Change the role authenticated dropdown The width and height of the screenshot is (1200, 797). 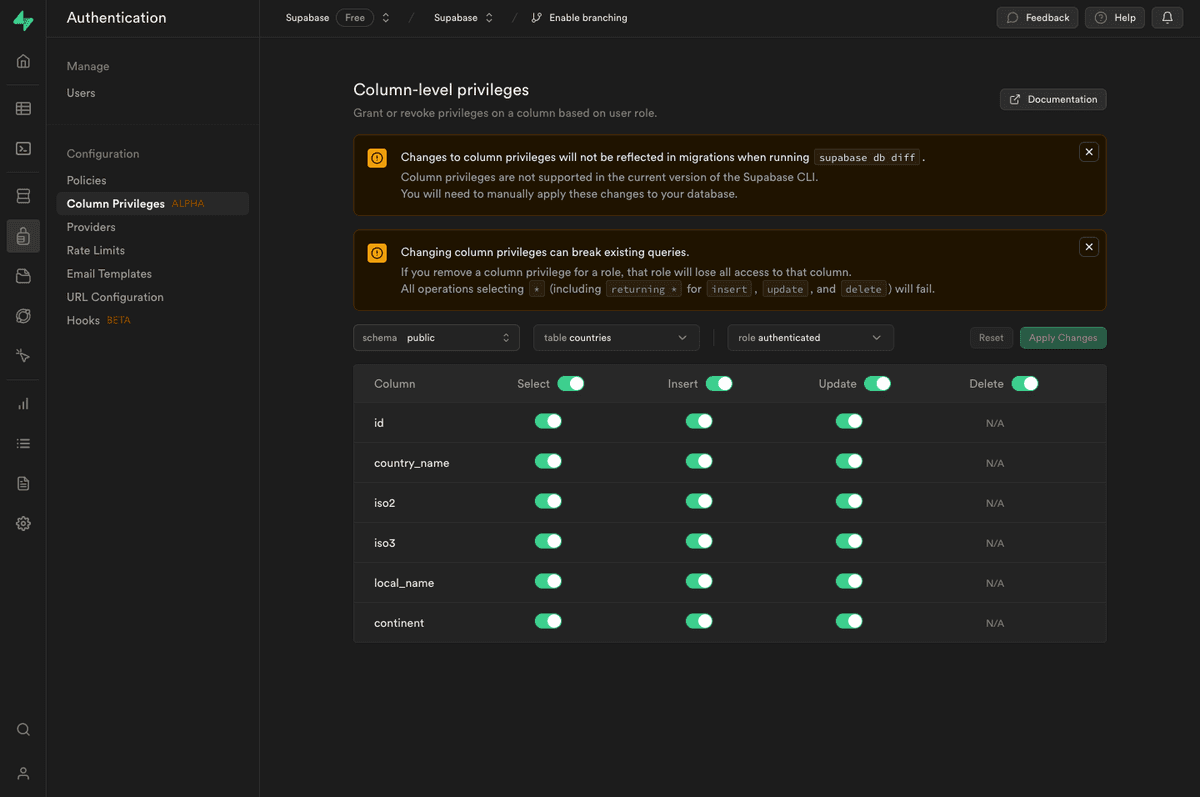pyautogui.click(x=810, y=337)
